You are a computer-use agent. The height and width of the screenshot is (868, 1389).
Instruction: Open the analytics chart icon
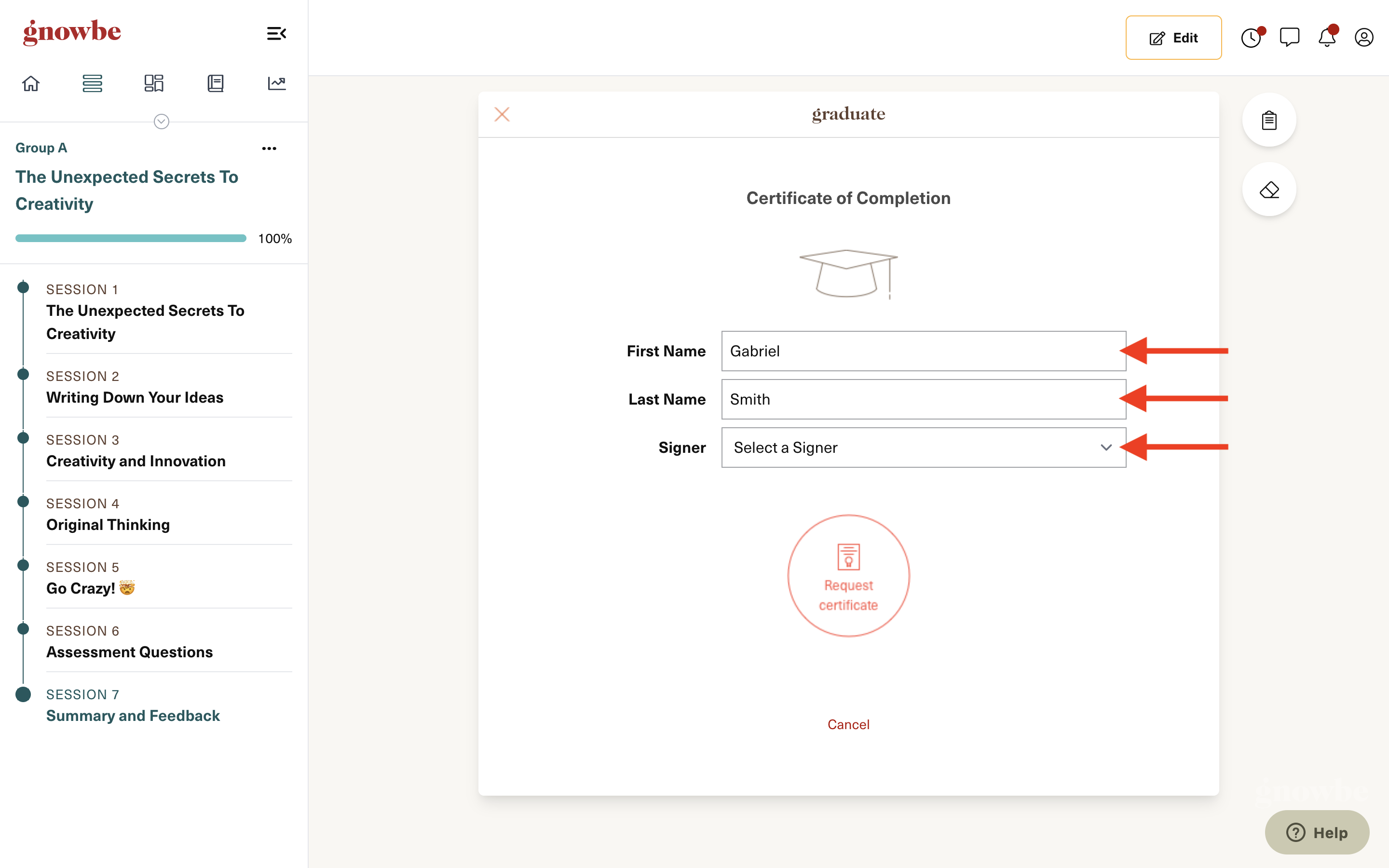(x=277, y=83)
